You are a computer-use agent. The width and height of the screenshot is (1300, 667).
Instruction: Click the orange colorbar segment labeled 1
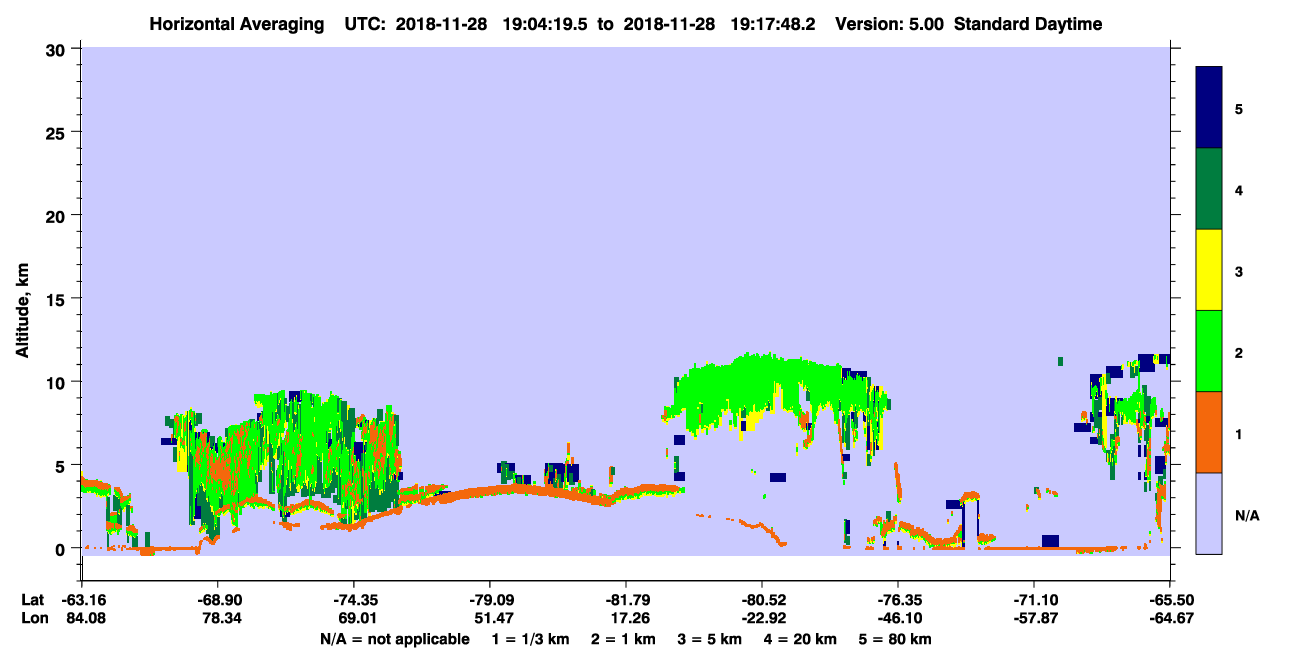click(1209, 432)
